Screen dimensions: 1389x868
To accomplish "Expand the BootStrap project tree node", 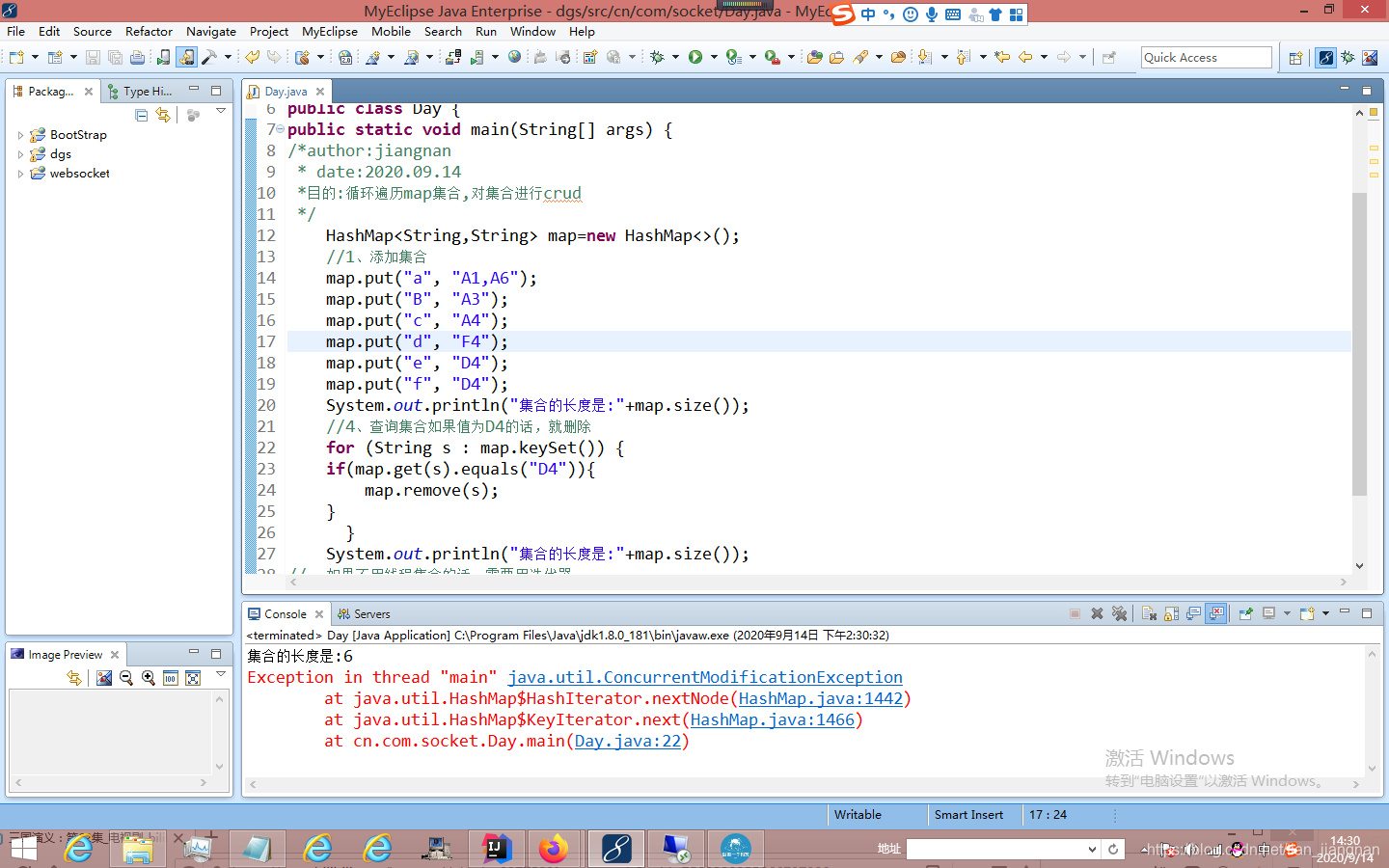I will 20,135.
